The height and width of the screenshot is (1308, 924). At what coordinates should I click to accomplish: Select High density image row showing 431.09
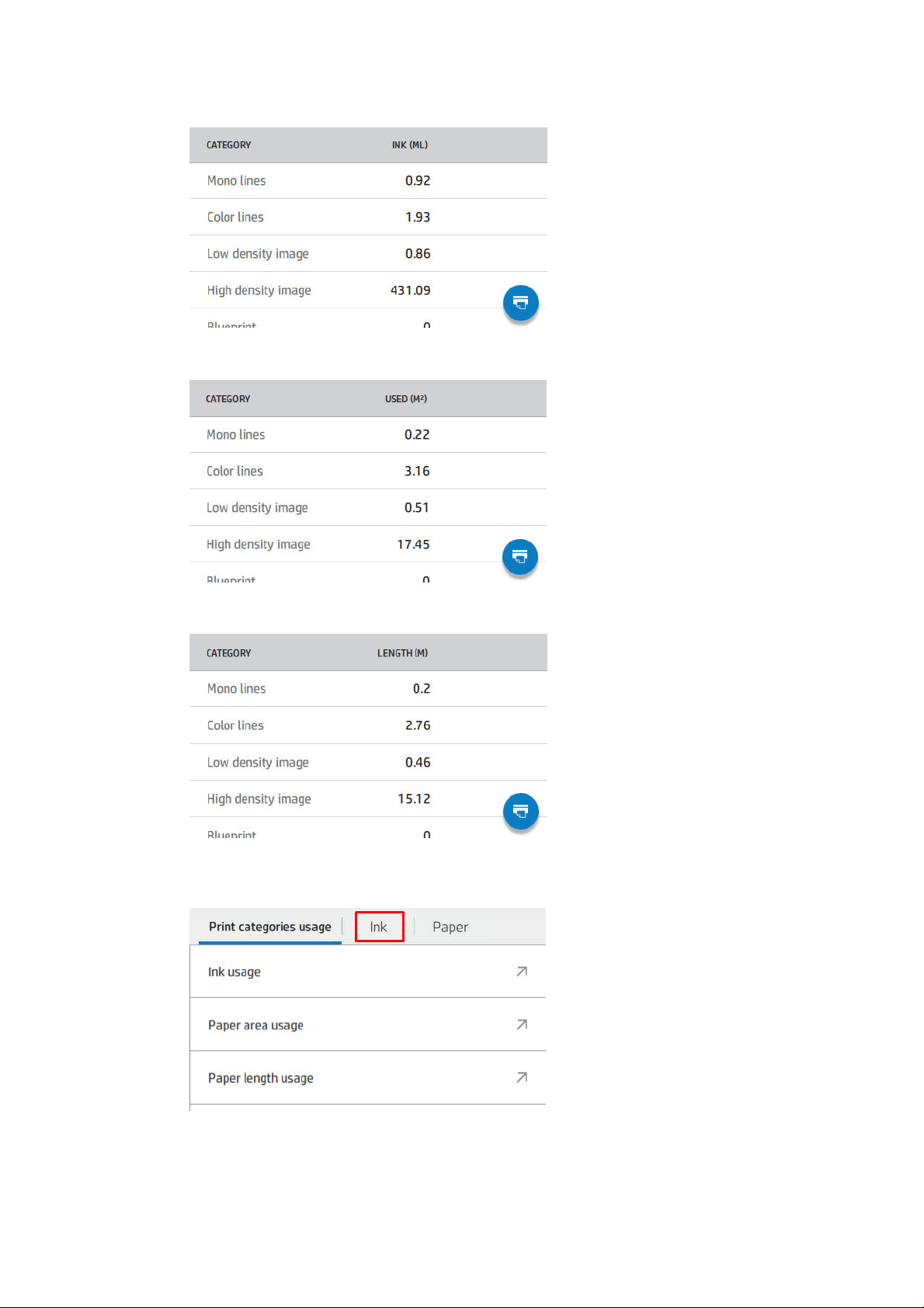(x=368, y=290)
